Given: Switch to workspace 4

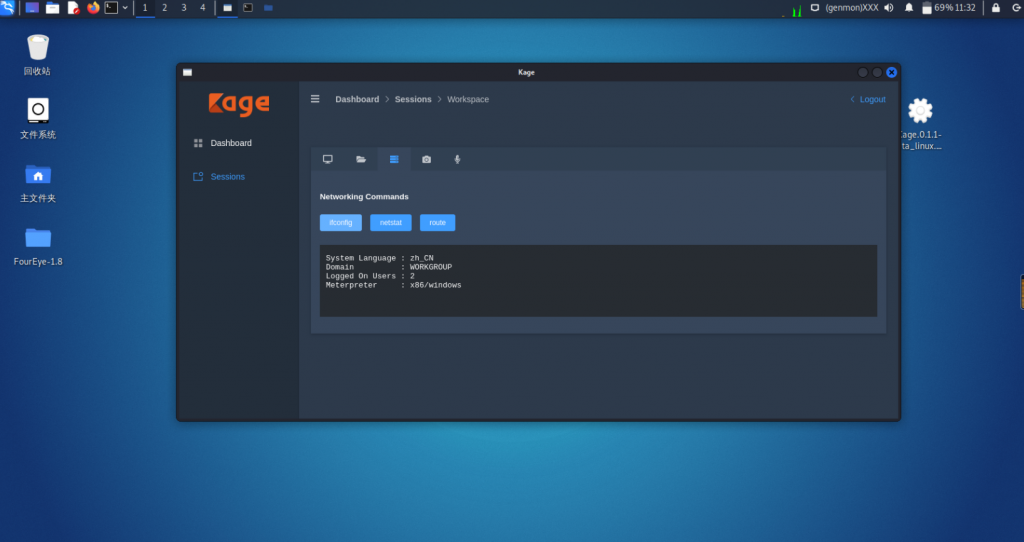Looking at the screenshot, I should click(x=202, y=8).
